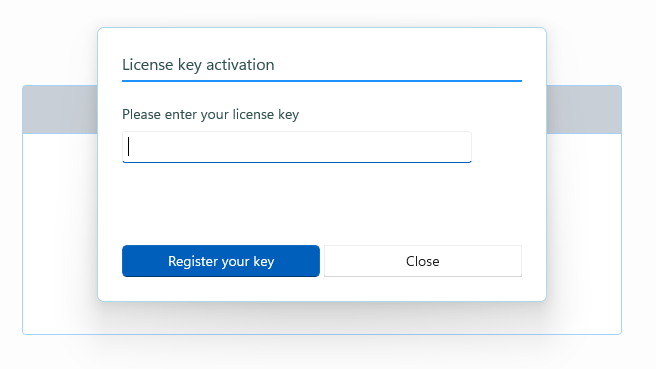Click empty dialog space above the buttons
This screenshot has width=656, height=369.
pyautogui.click(x=322, y=204)
